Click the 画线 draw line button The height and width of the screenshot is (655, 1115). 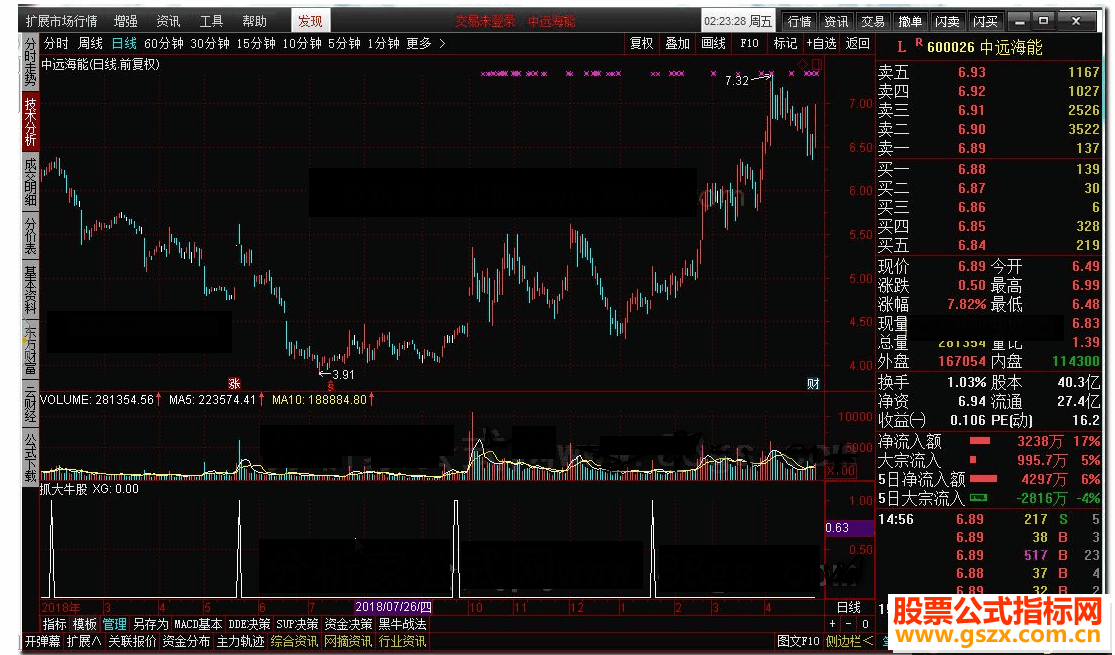(x=713, y=43)
